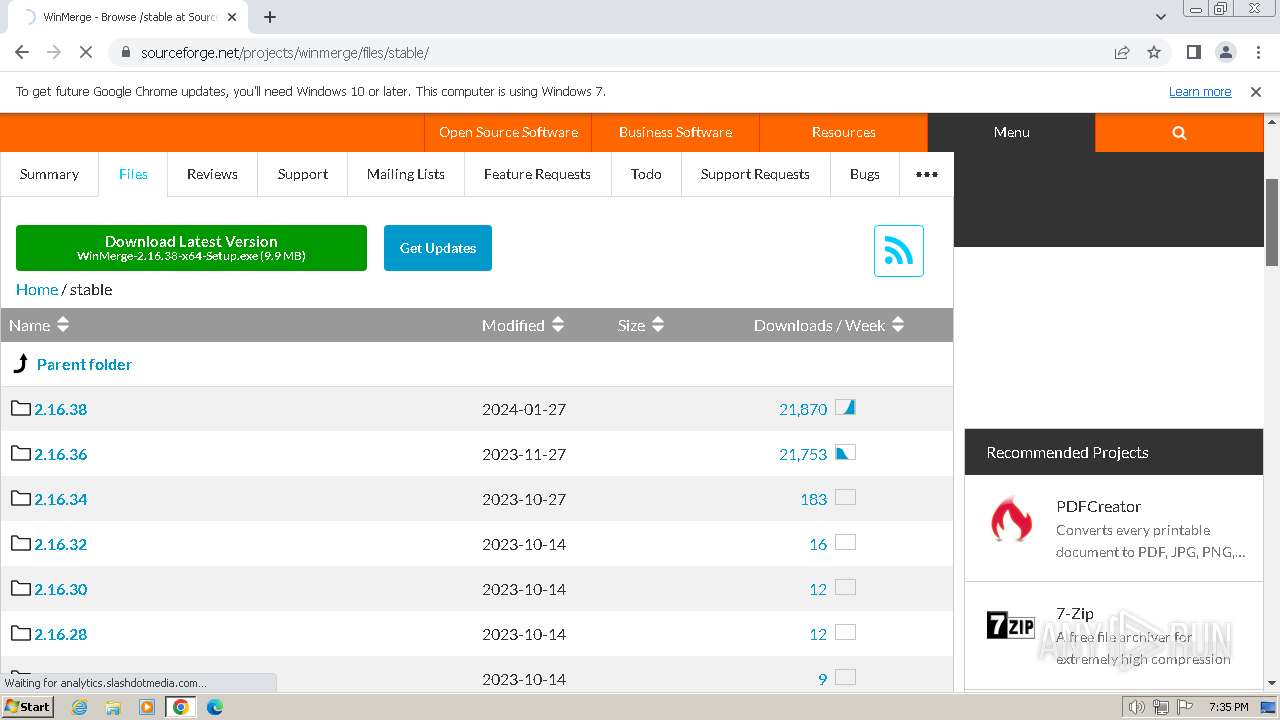Open the Support Requests tab

coord(755,174)
